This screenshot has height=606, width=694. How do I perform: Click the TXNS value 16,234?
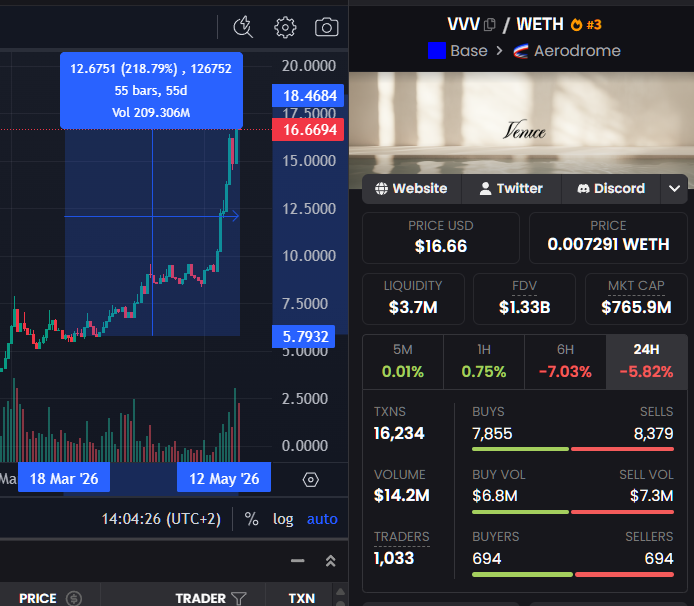tap(399, 433)
